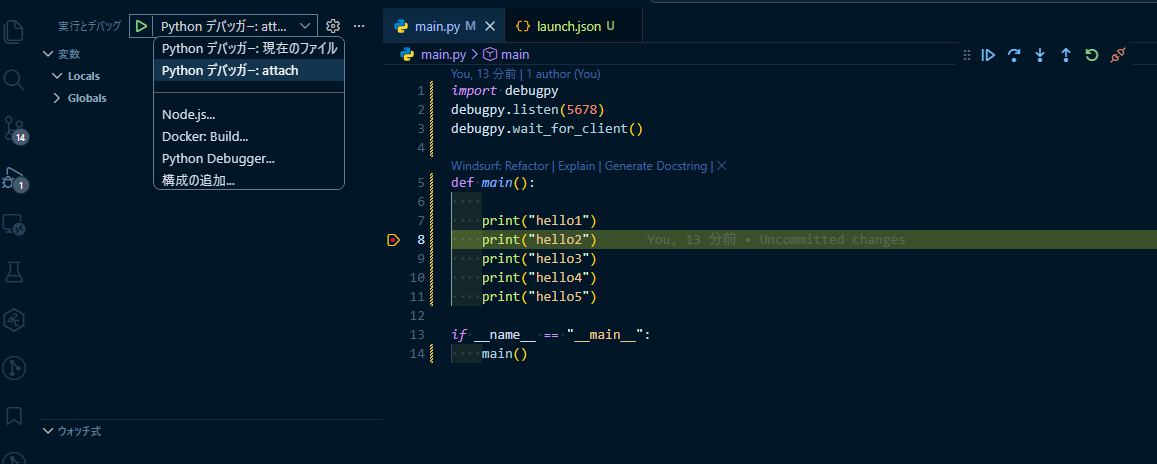Screen dimensions: 1157x464
Task: Click Generate Docstring code lens
Action: tap(657, 166)
